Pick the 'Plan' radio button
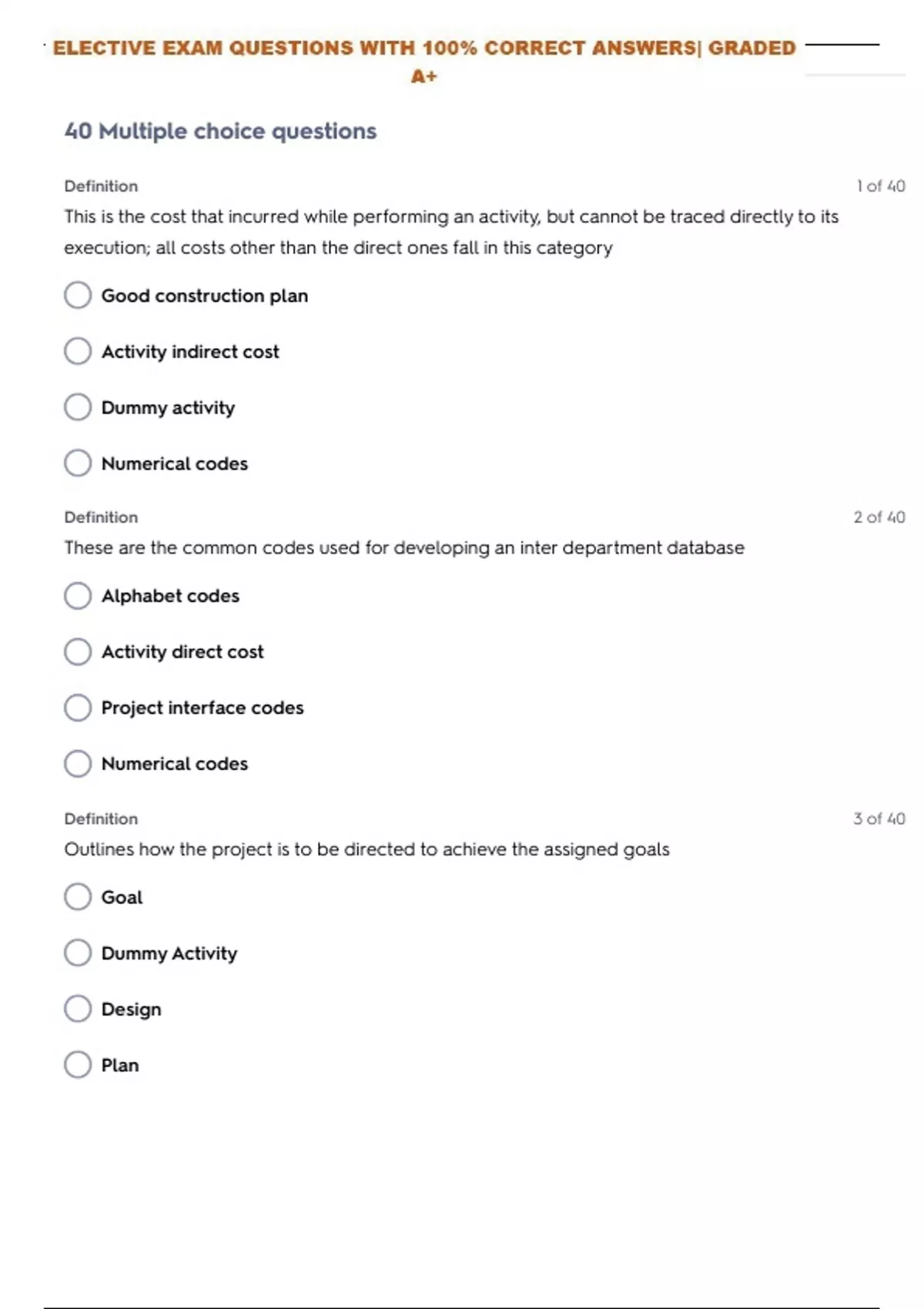Viewport: 924px width, 1309px height. click(78, 1065)
